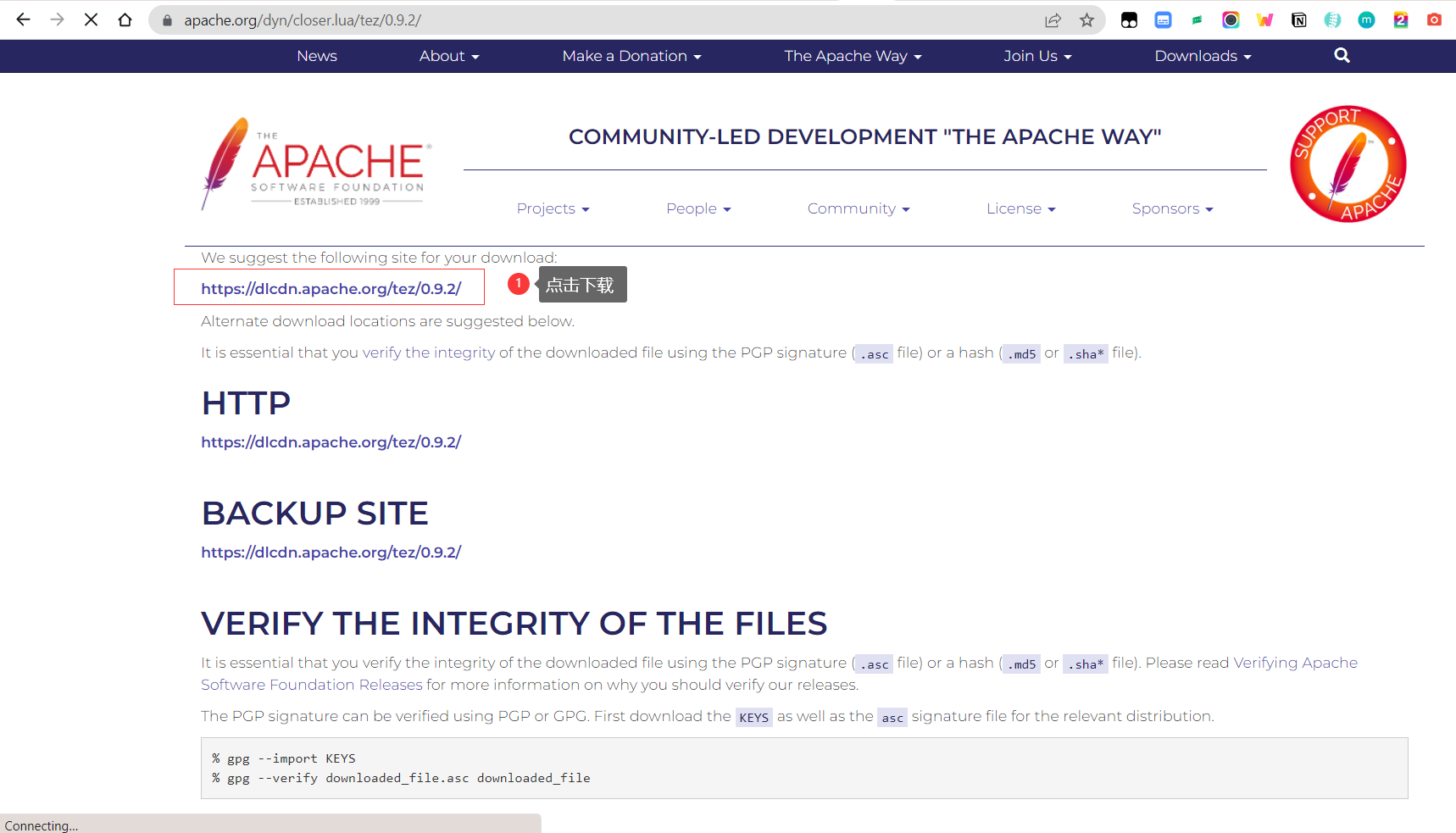Open the yellow-pink W extension
This screenshot has width=1456, height=833.
[x=1264, y=20]
